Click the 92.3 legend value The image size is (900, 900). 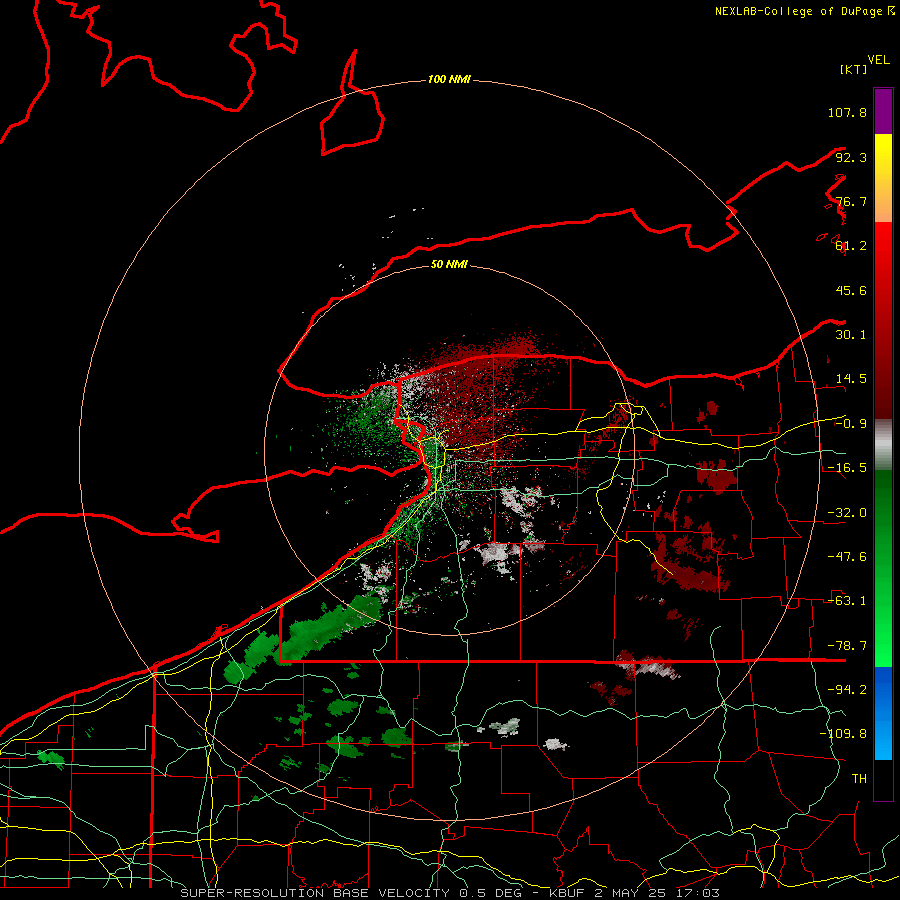pyautogui.click(x=851, y=157)
